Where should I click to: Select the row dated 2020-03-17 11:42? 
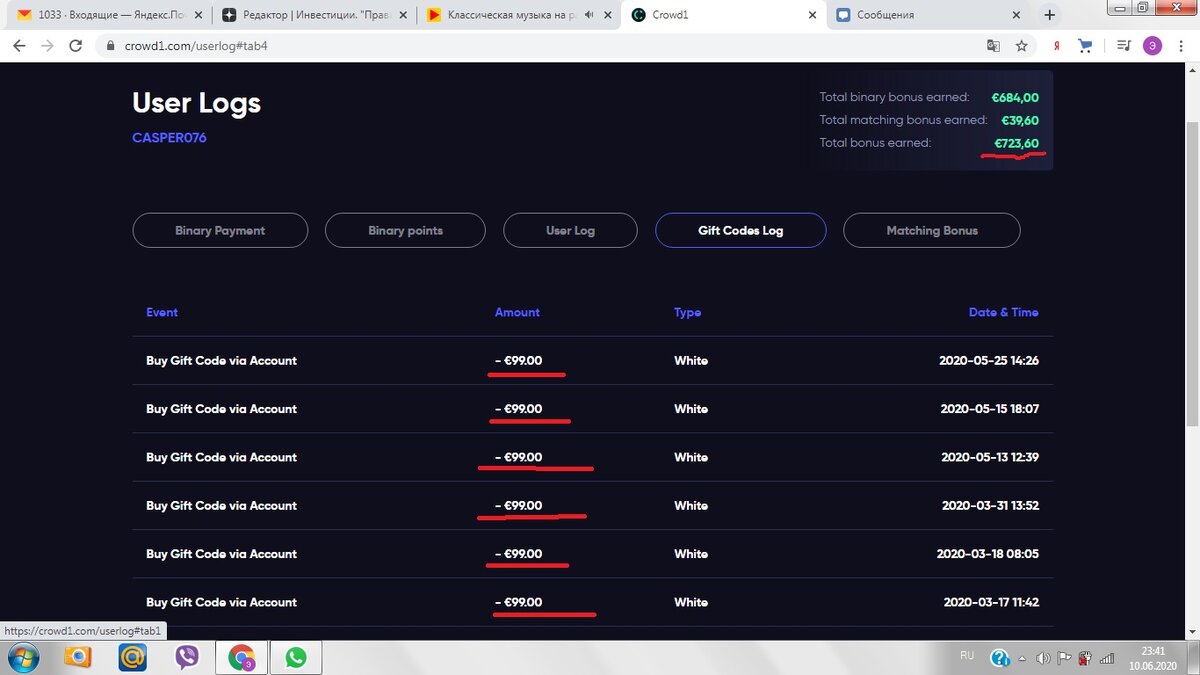[592, 602]
